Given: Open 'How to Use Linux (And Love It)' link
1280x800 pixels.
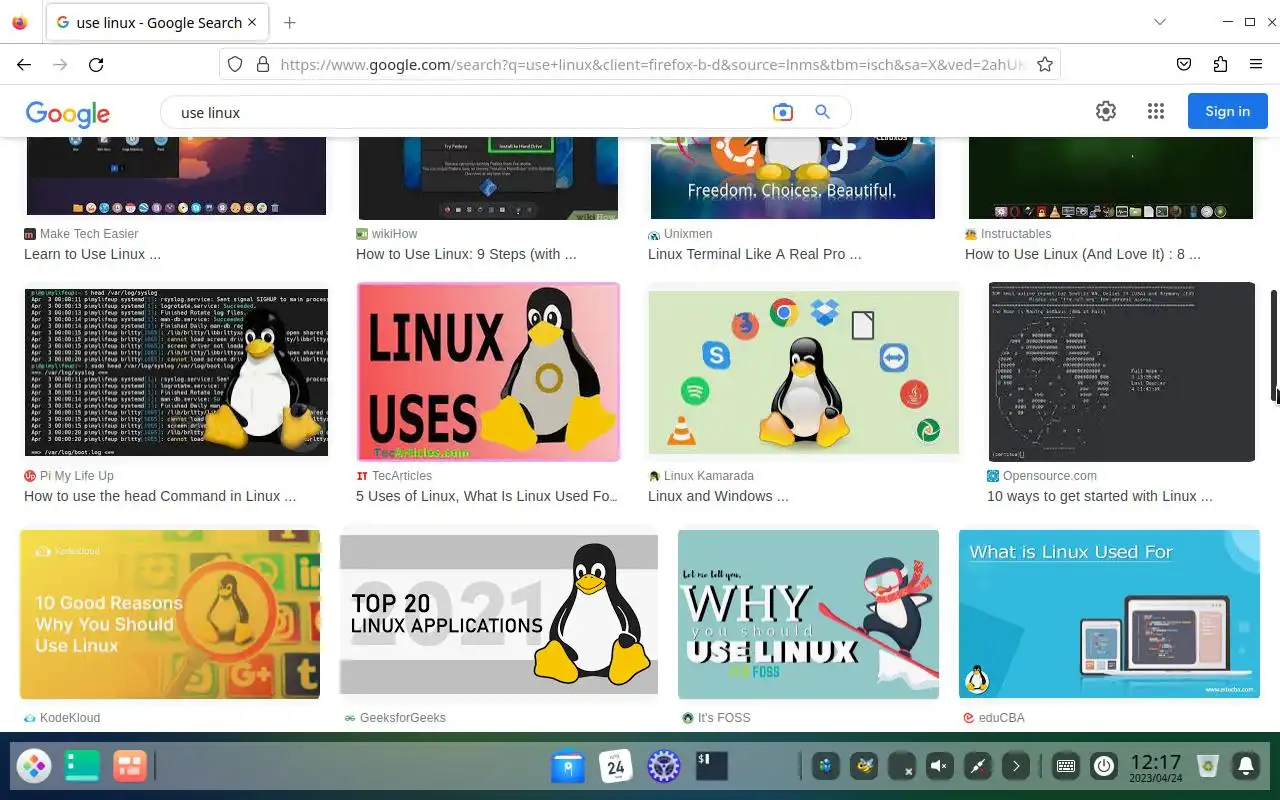Looking at the screenshot, I should pyautogui.click(x=1083, y=254).
